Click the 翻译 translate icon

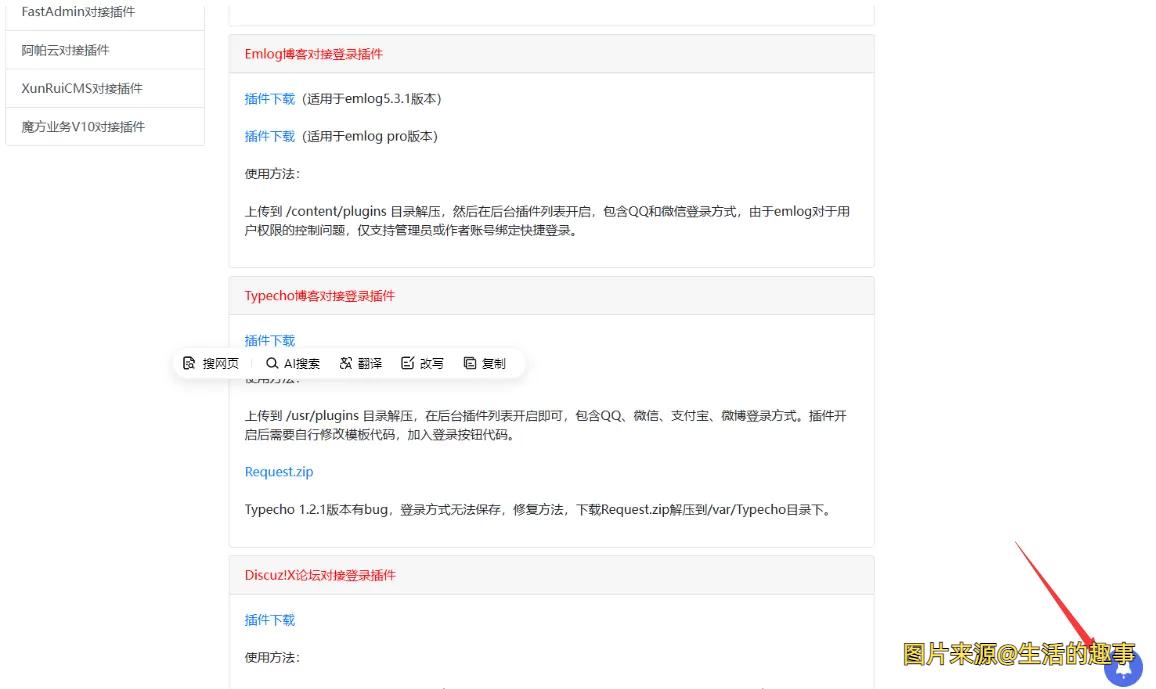click(360, 363)
